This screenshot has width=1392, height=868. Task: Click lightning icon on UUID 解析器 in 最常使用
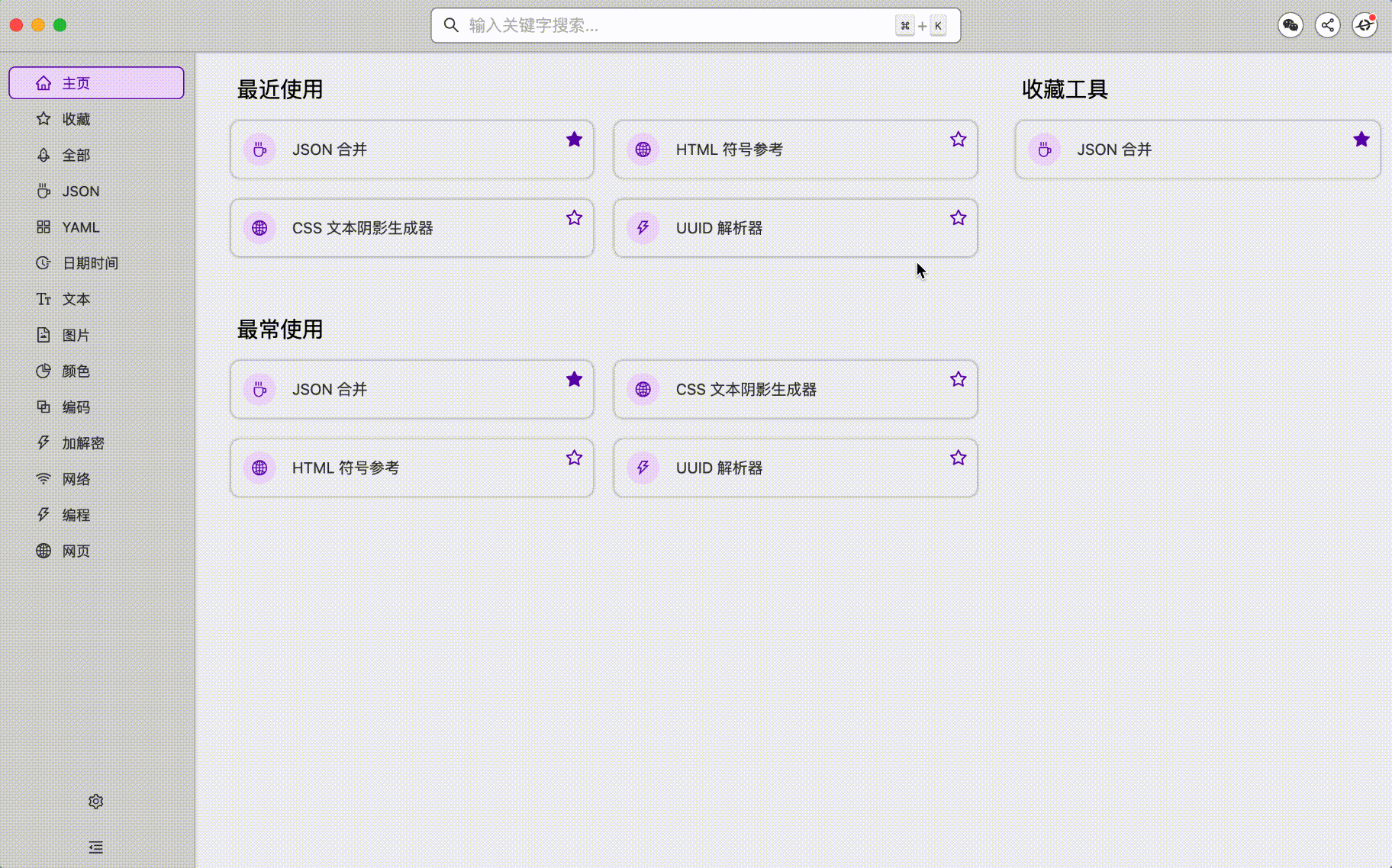coord(643,468)
